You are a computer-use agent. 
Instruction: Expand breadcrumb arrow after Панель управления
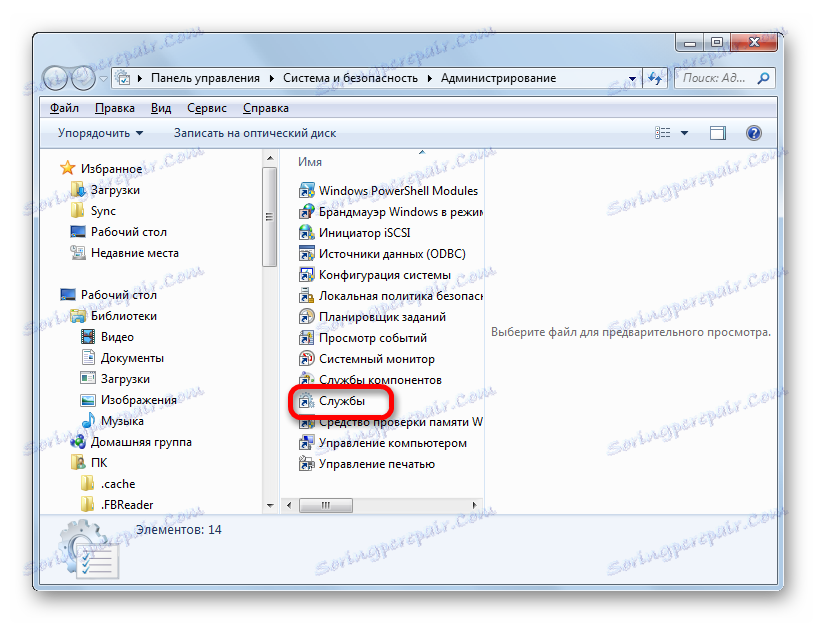coord(271,78)
